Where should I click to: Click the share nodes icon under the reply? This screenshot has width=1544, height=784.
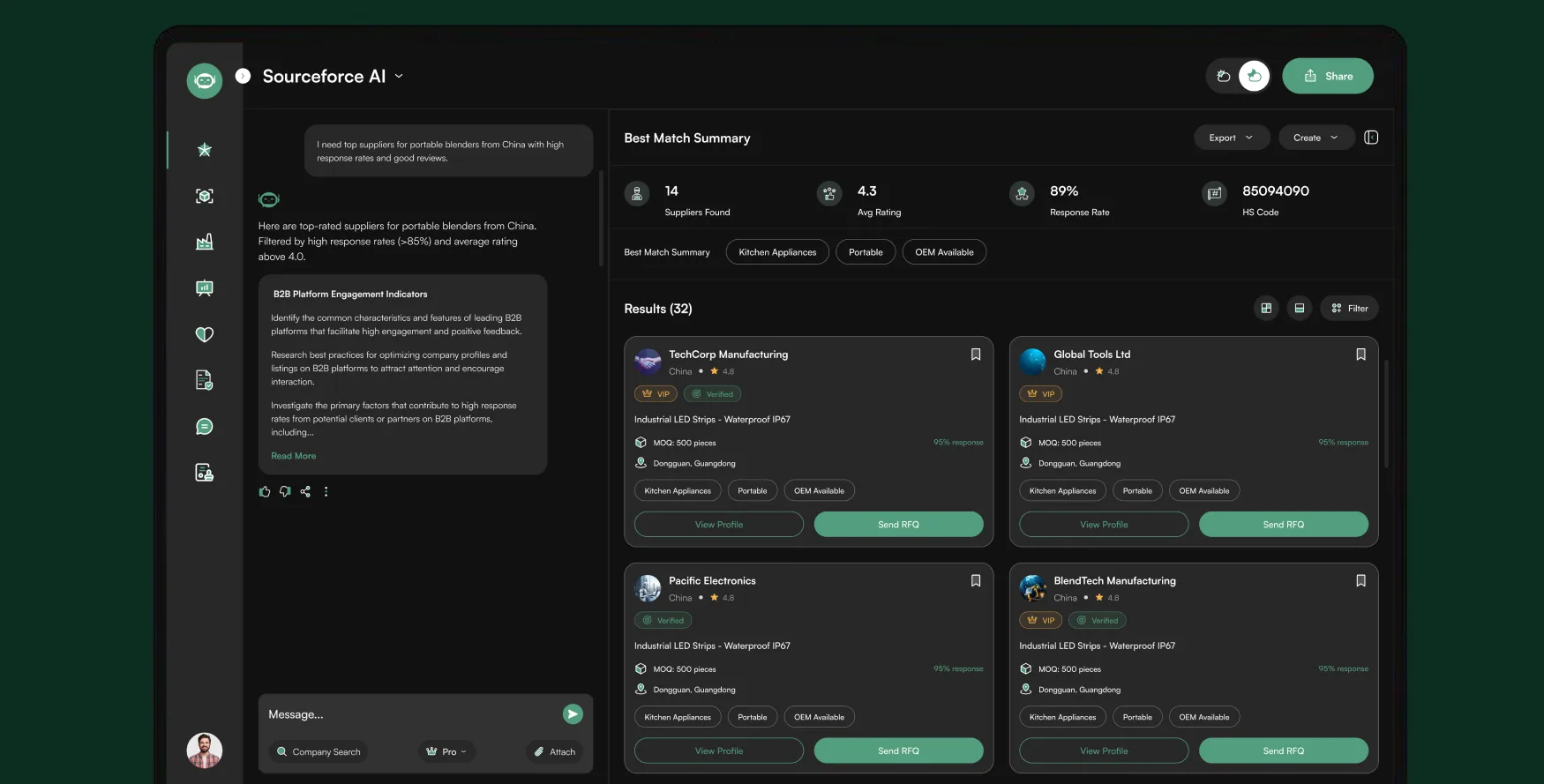pyautogui.click(x=305, y=491)
